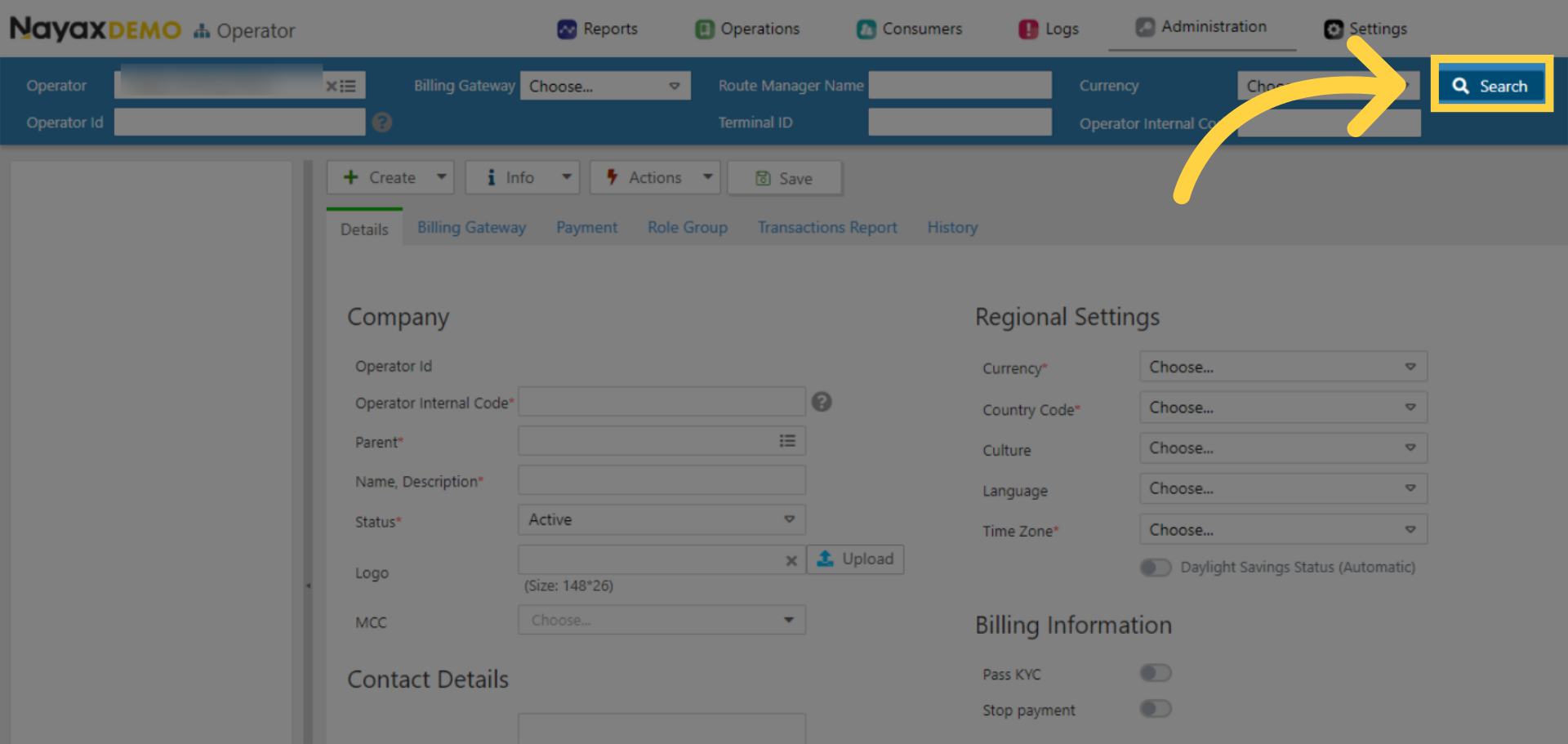Screen dimensions: 1568x744
Task: Switch to the Role Group tab
Action: click(688, 227)
